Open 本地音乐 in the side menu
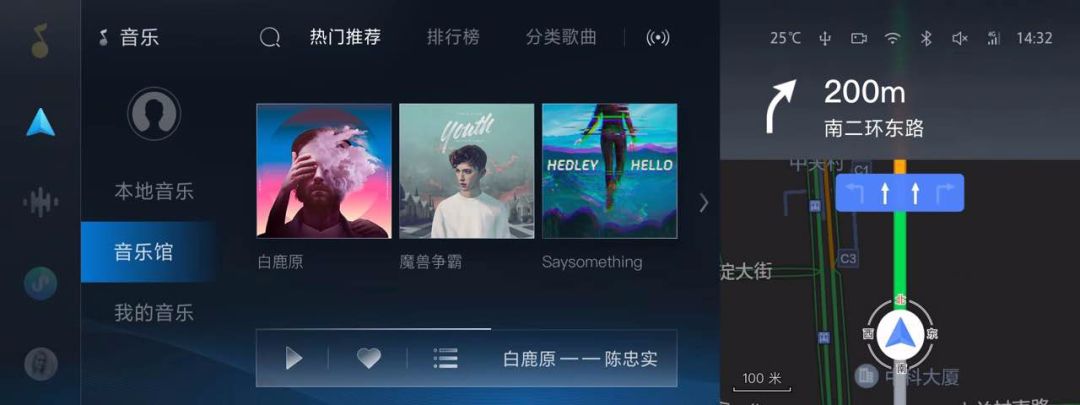The image size is (1080, 405). 154,191
